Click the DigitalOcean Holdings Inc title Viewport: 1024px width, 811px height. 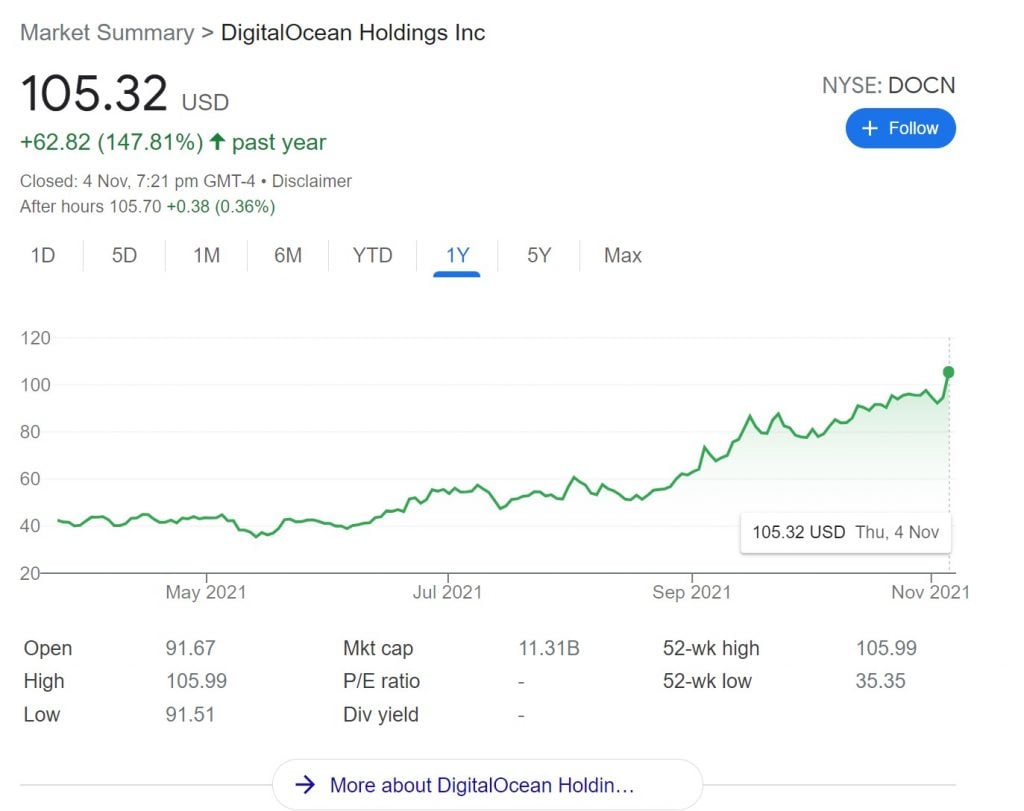[x=353, y=33]
